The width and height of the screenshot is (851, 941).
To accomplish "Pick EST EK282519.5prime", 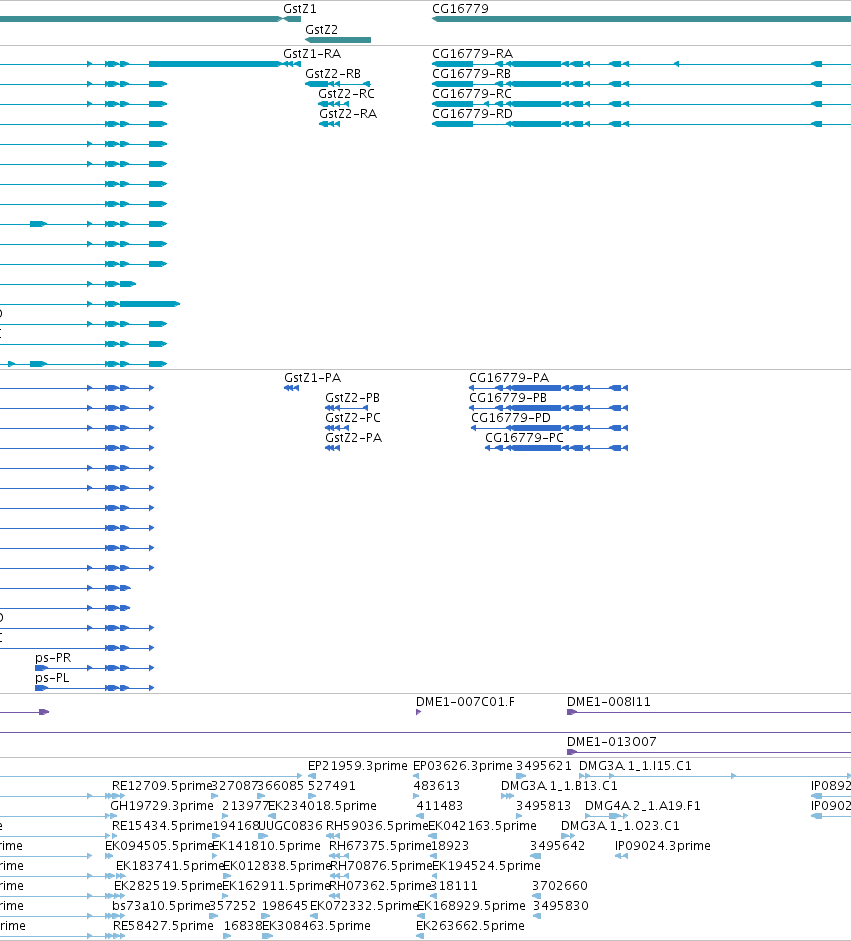I will coord(168,886).
